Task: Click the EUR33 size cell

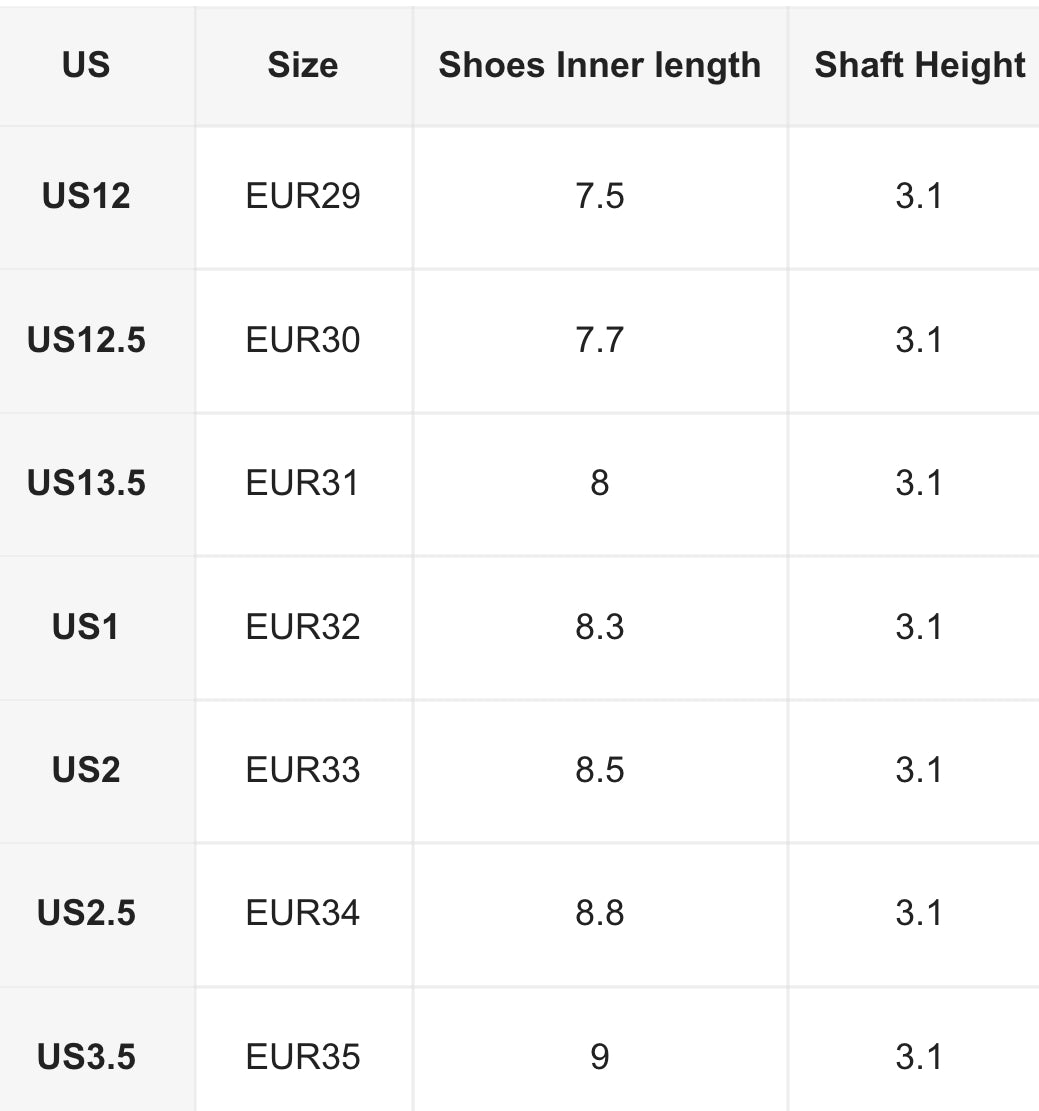Action: click(302, 770)
